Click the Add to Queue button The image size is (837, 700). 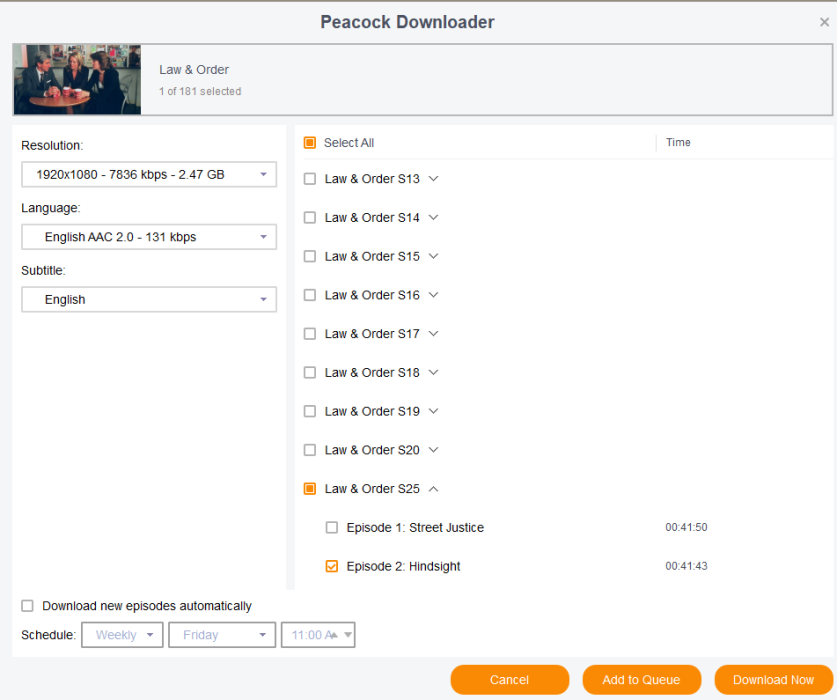click(642, 680)
